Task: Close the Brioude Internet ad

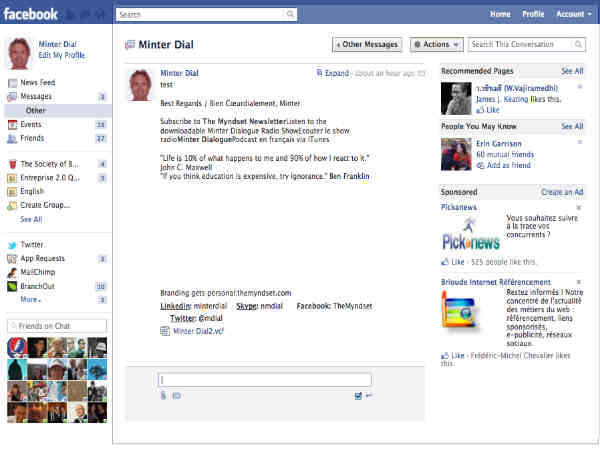Action: point(579,282)
